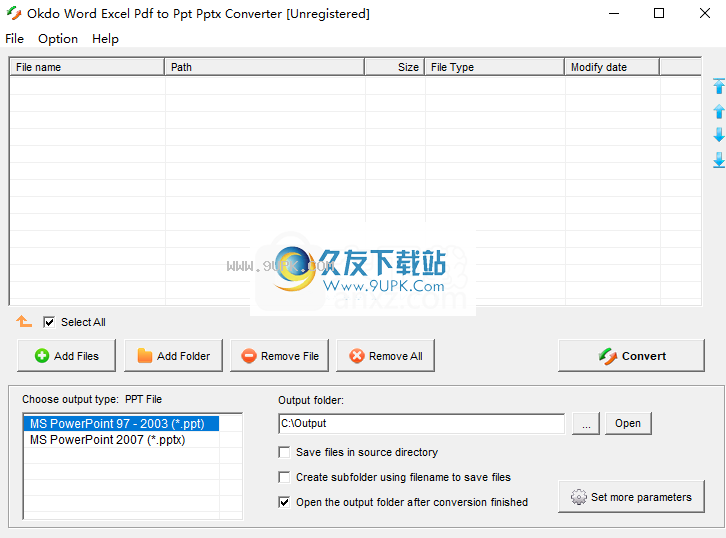Image resolution: width=726 pixels, height=538 pixels.
Task: Open the Help menu
Action: point(105,39)
